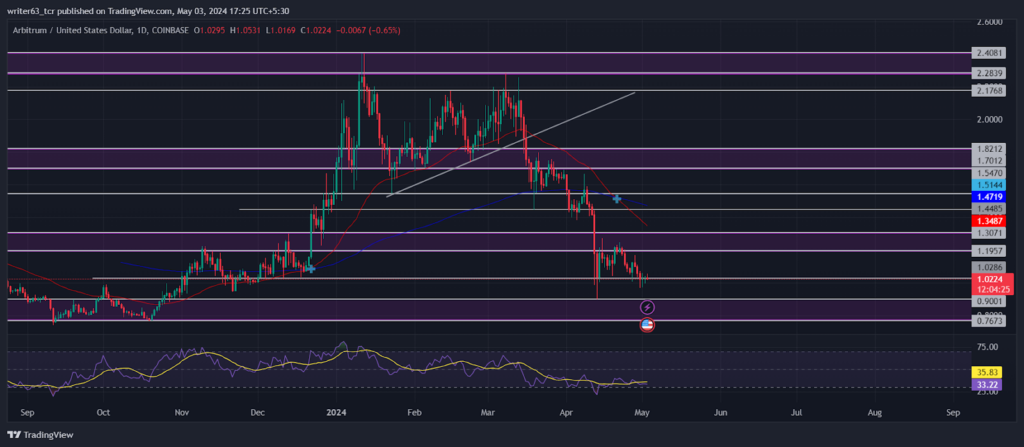
Task: Click the red 1.3487 moving average label
Action: click(987, 221)
